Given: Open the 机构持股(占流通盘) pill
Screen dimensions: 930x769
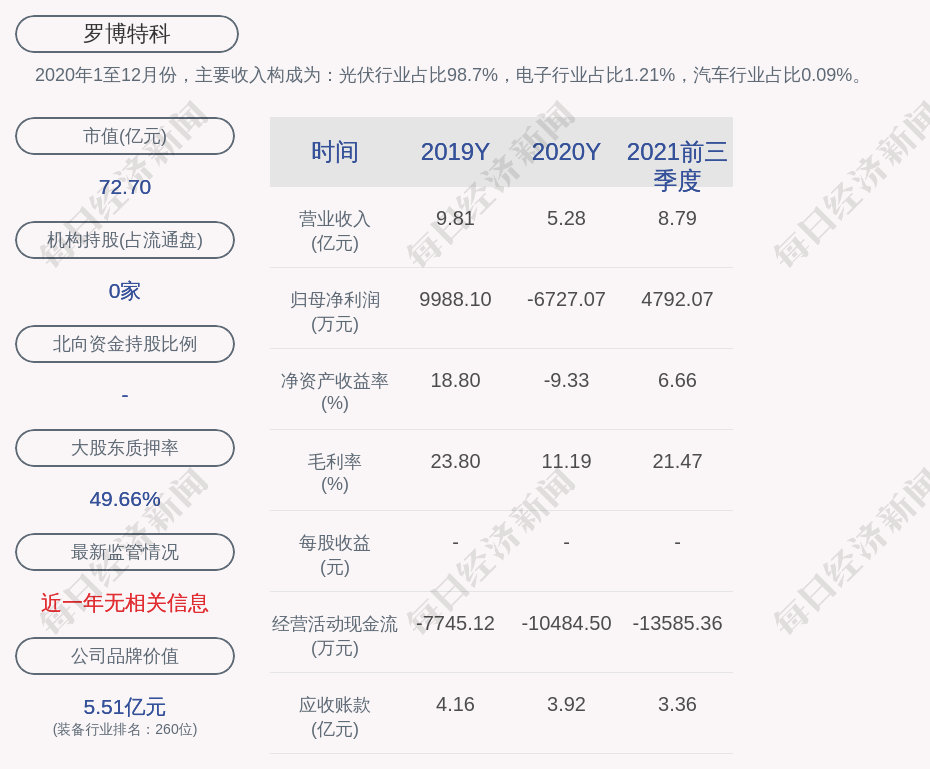Looking at the screenshot, I should coord(124,240).
